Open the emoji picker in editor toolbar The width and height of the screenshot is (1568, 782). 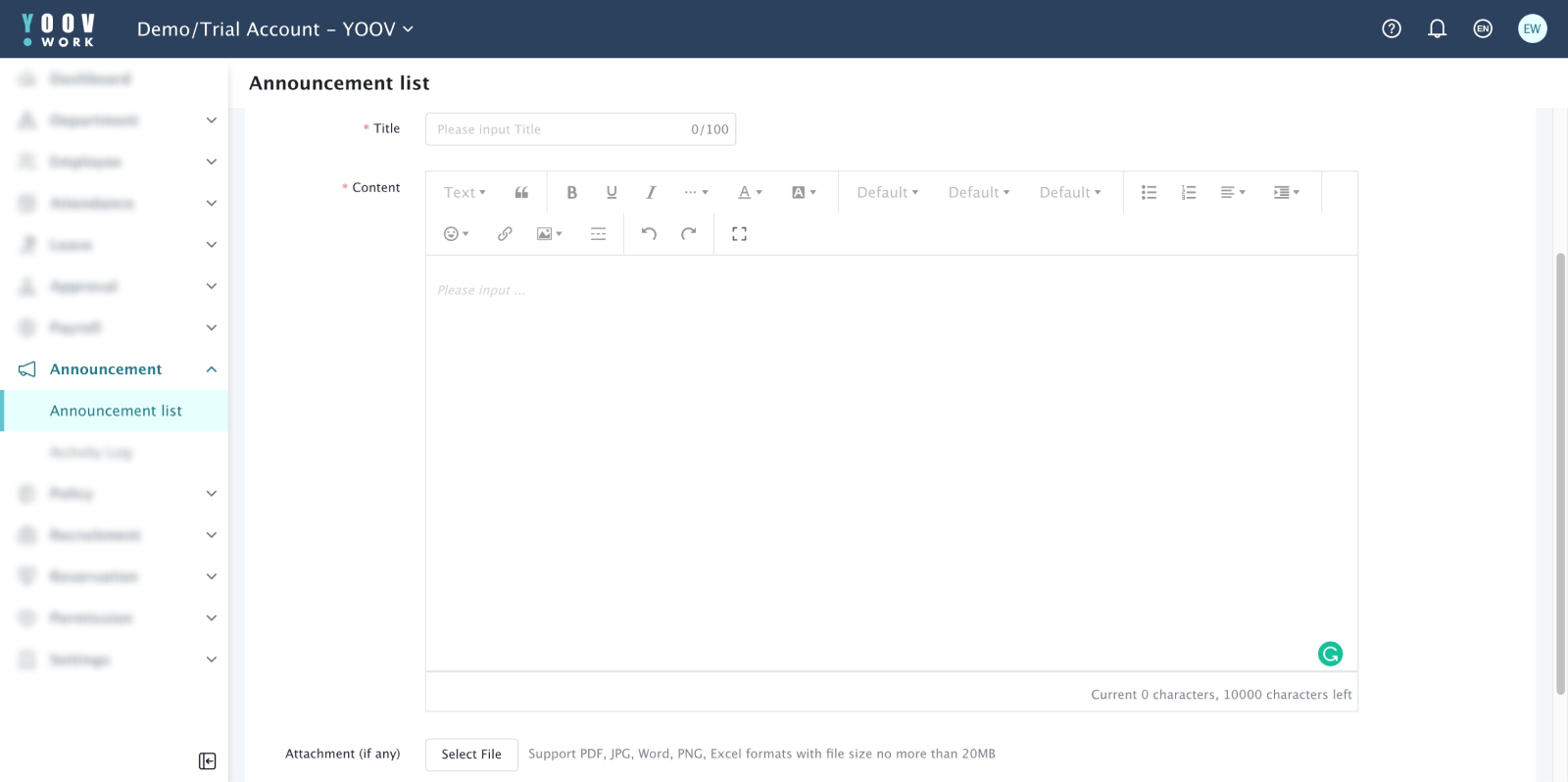(x=456, y=234)
